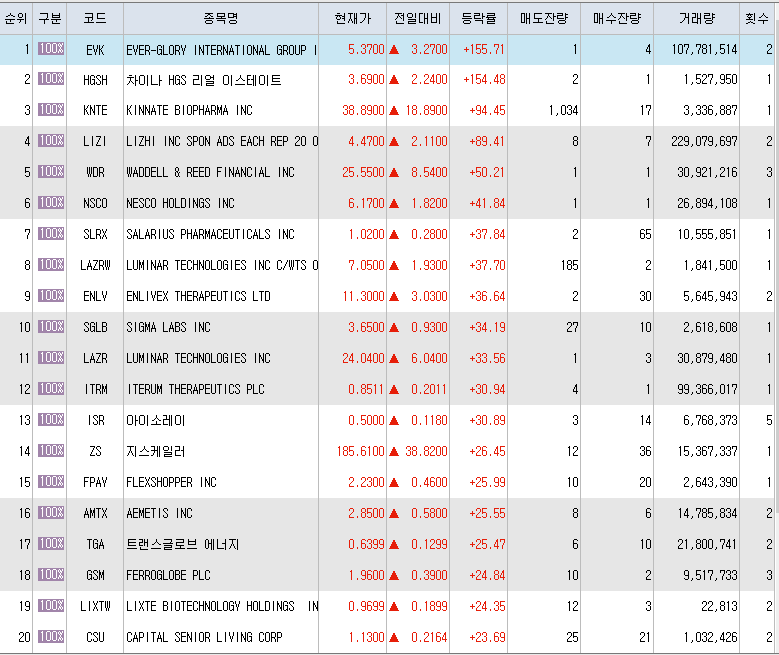
Task: Click the 1,034 sell quantity value
Action: pos(563,110)
